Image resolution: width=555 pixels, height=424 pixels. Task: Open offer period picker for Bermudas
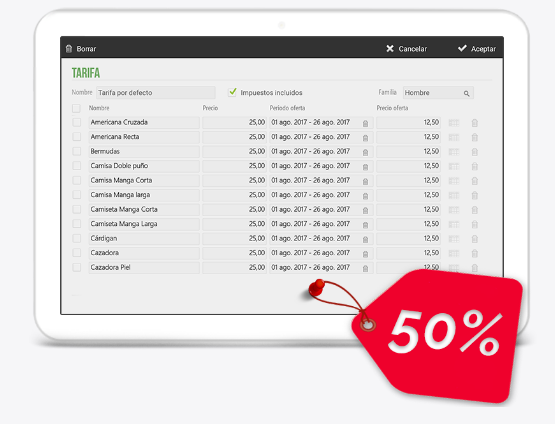(x=321, y=151)
